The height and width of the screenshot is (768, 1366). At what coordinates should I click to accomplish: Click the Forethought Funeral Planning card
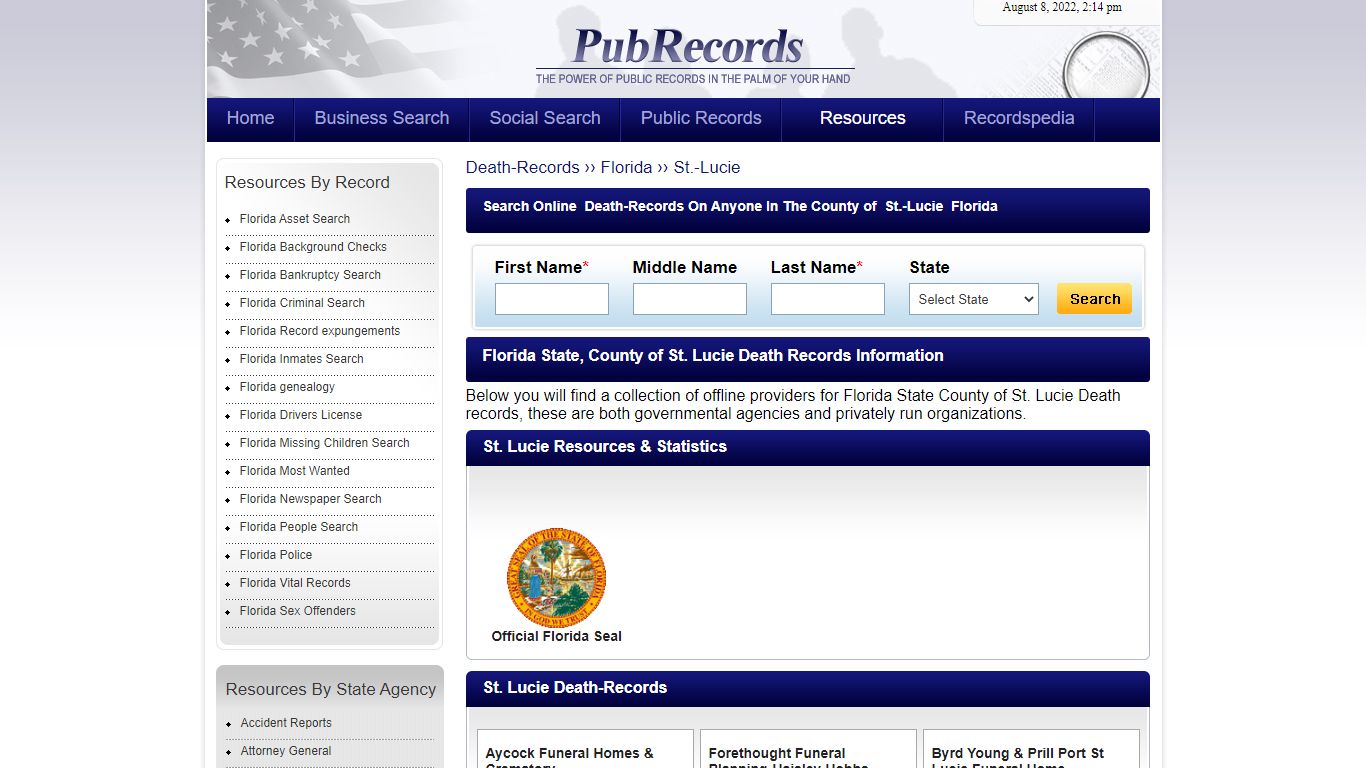tap(808, 750)
